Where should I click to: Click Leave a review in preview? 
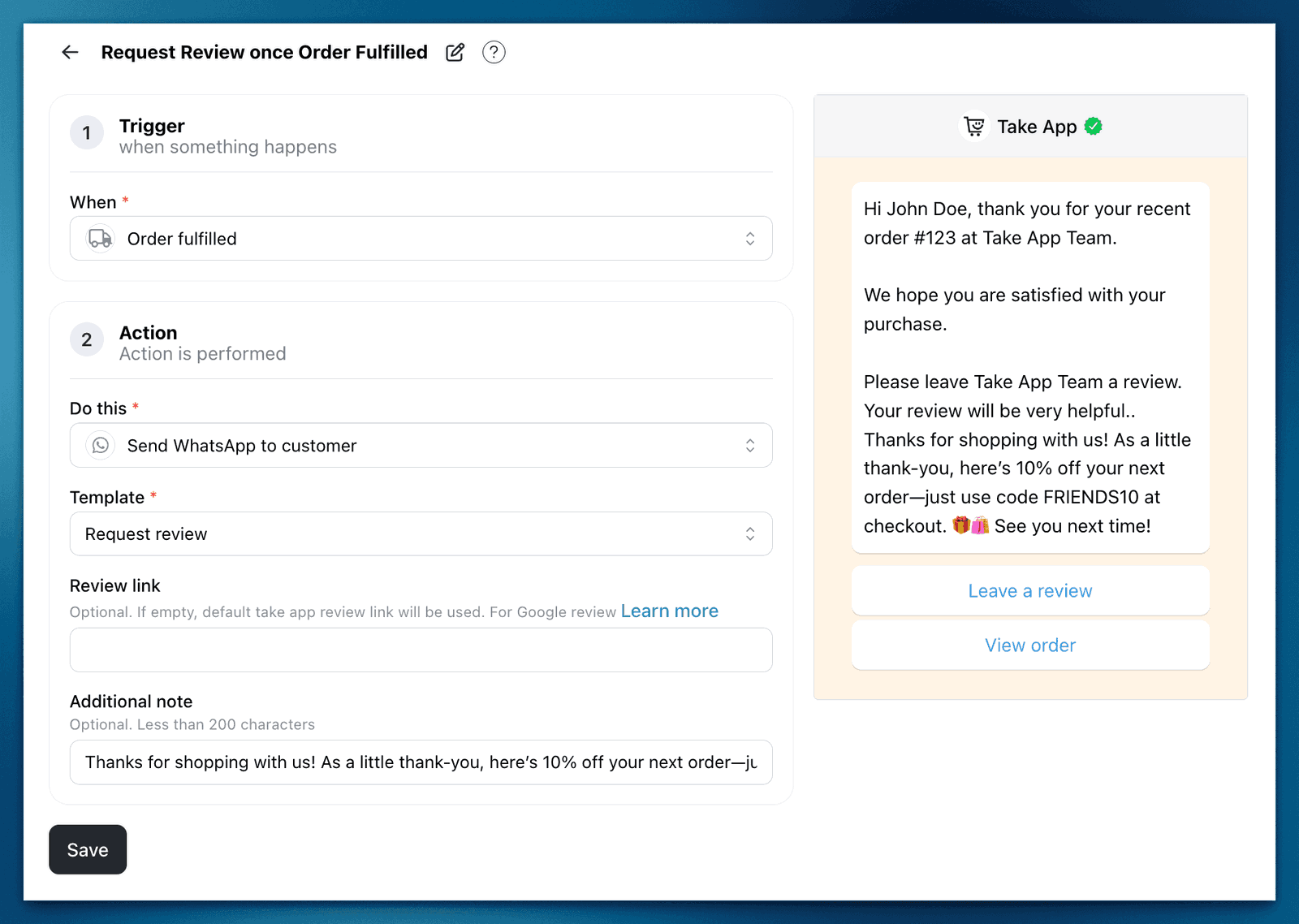pos(1030,591)
